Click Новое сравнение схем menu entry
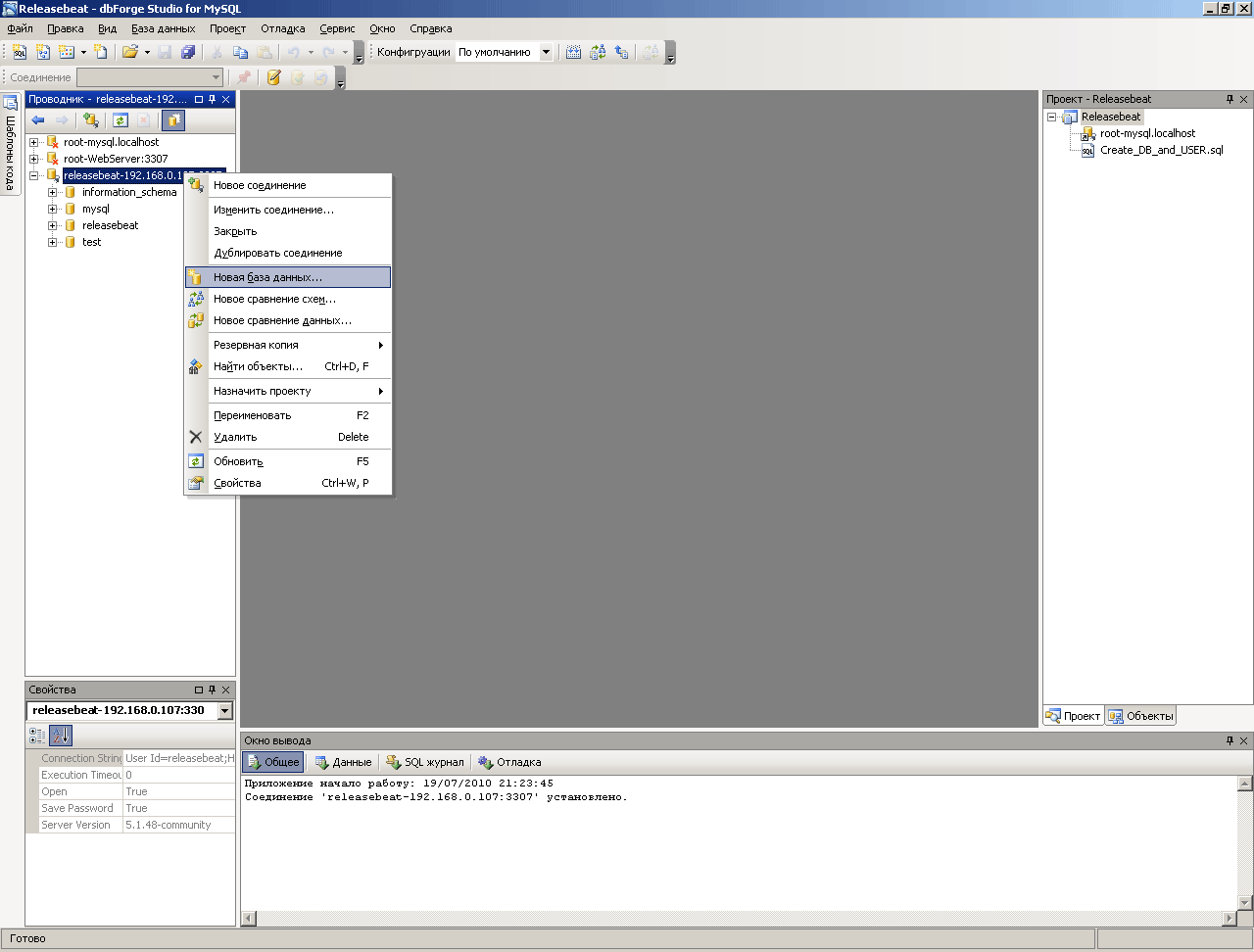The height and width of the screenshot is (952, 1254). pos(288,299)
